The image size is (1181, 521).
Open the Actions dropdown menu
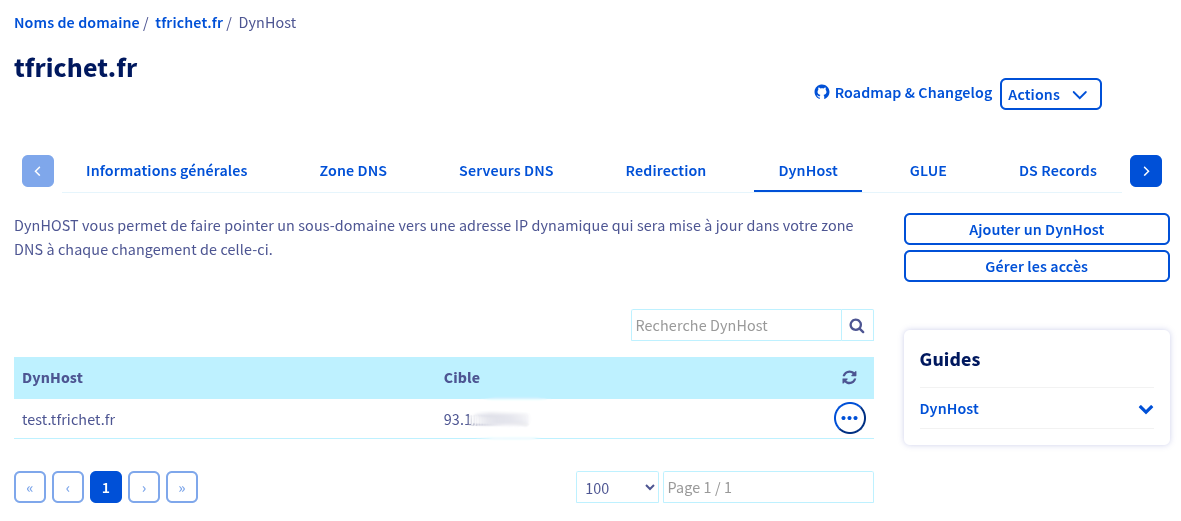[1050, 94]
